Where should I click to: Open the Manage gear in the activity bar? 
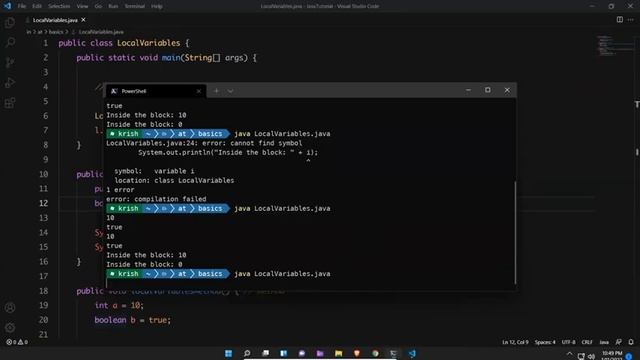(x=10, y=327)
